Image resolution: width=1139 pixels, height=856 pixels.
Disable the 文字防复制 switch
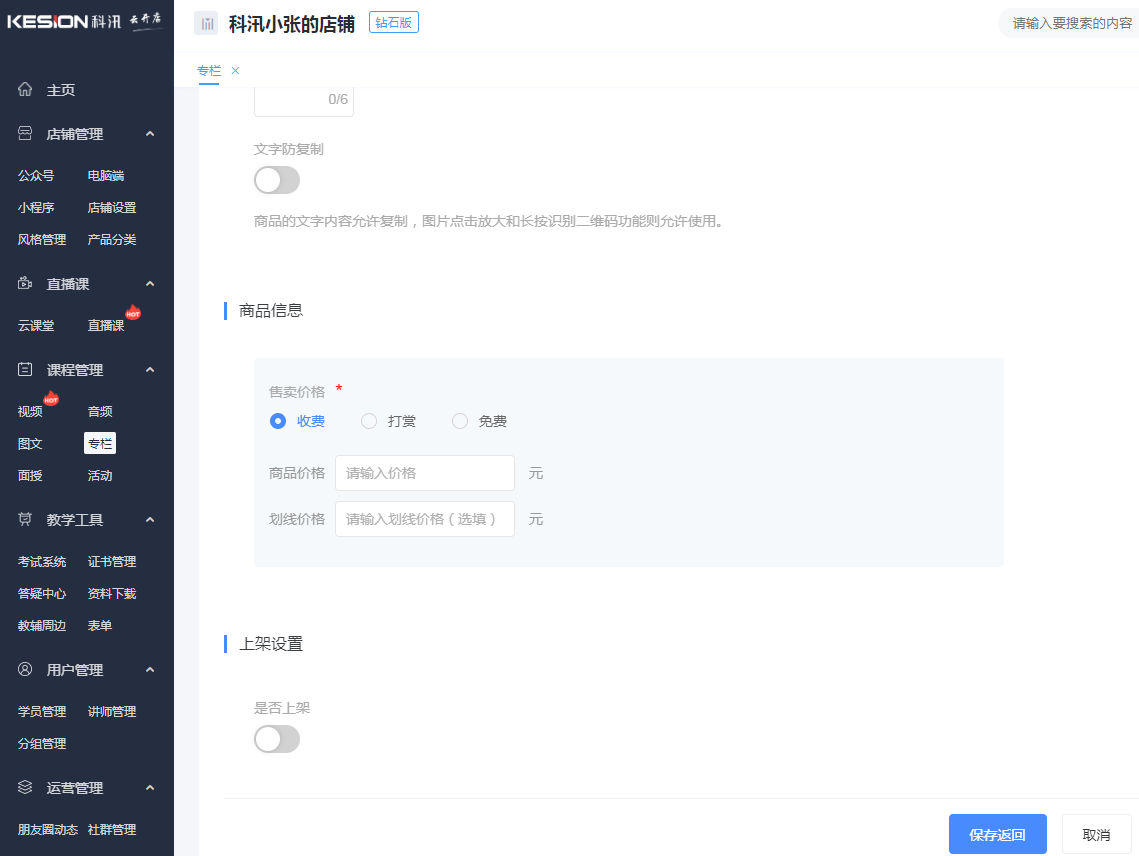pyautogui.click(x=276, y=180)
